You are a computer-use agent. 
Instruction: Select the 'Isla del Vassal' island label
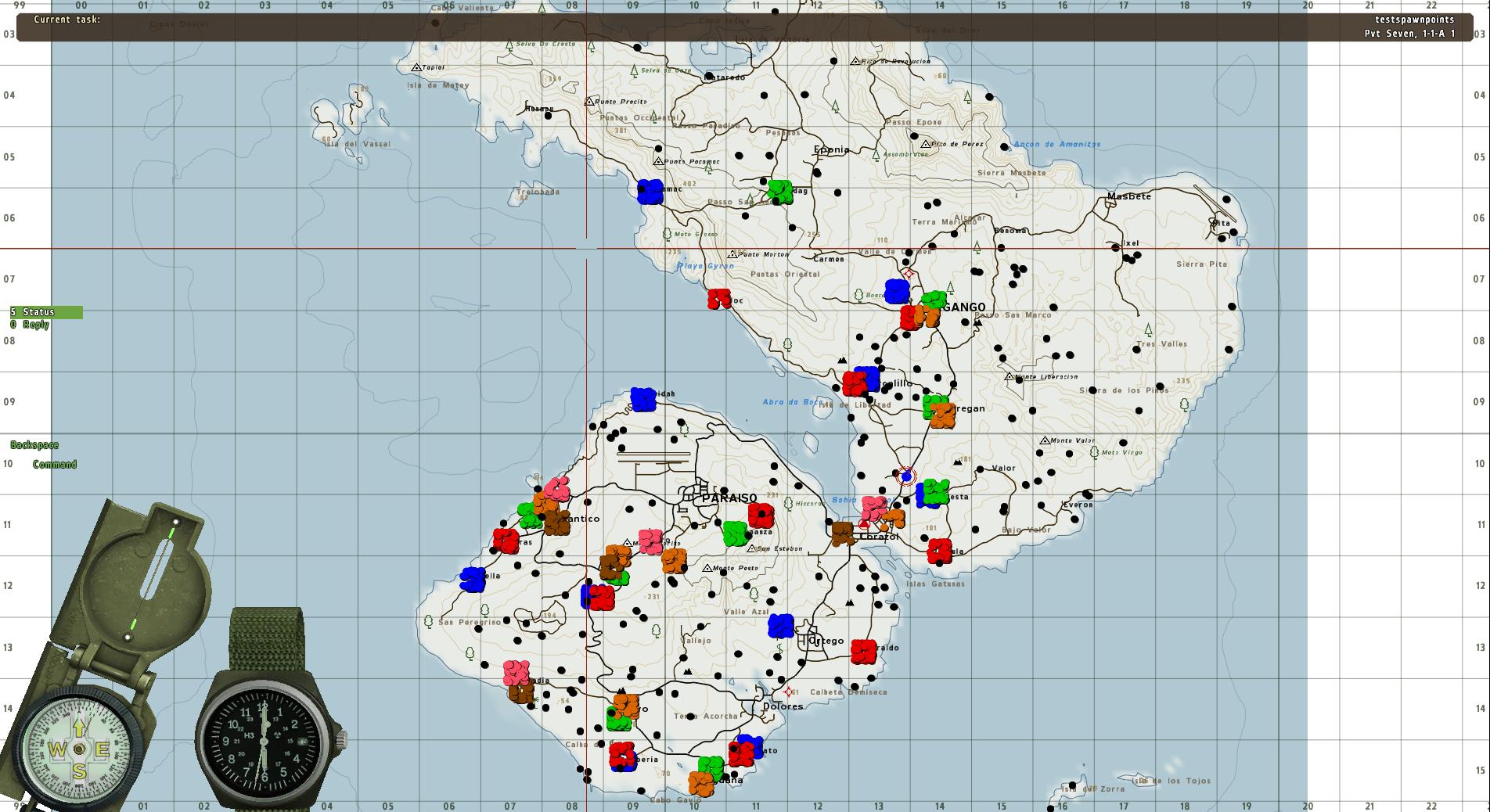pyautogui.click(x=356, y=144)
